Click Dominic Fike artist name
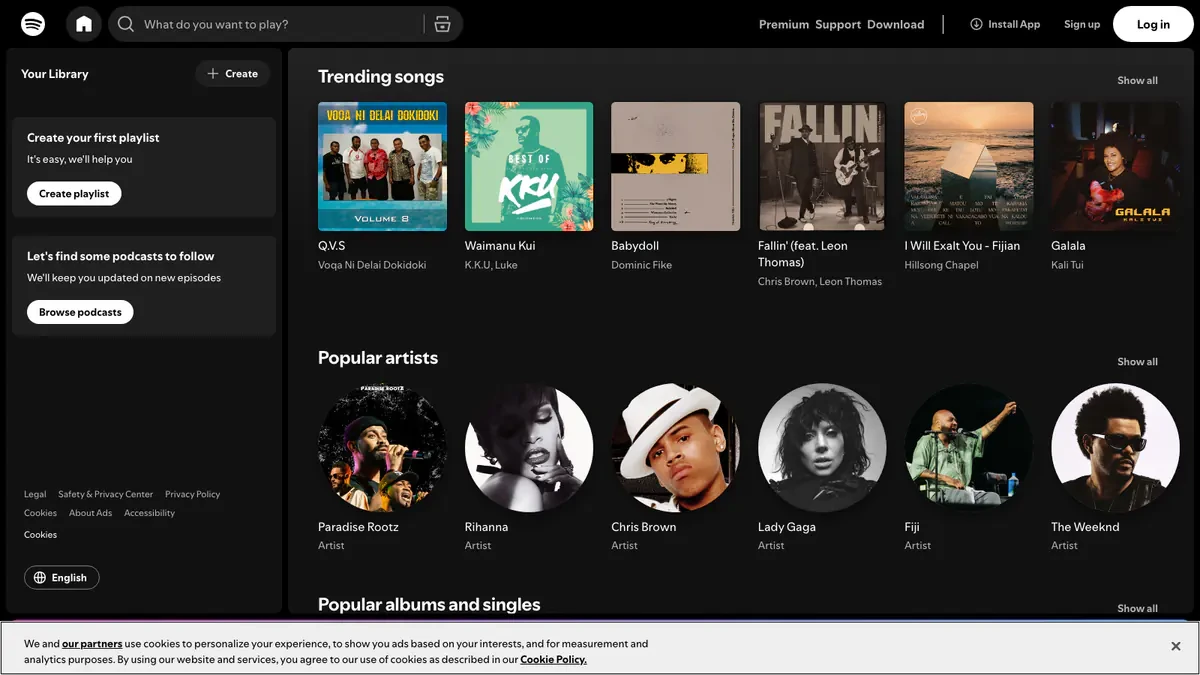Viewport: 1200px width, 675px height. [x=641, y=265]
